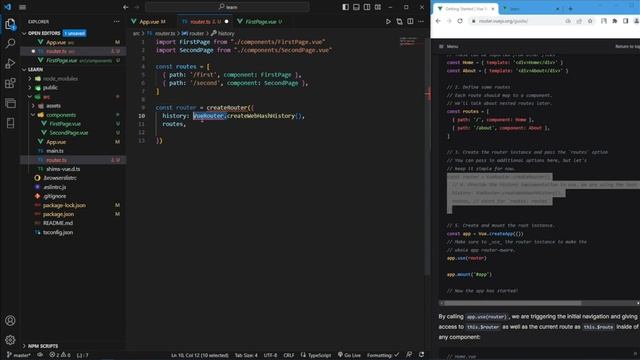Toggle the bottom panel layout icon
The height and width of the screenshot is (360, 640).
[356, 7]
